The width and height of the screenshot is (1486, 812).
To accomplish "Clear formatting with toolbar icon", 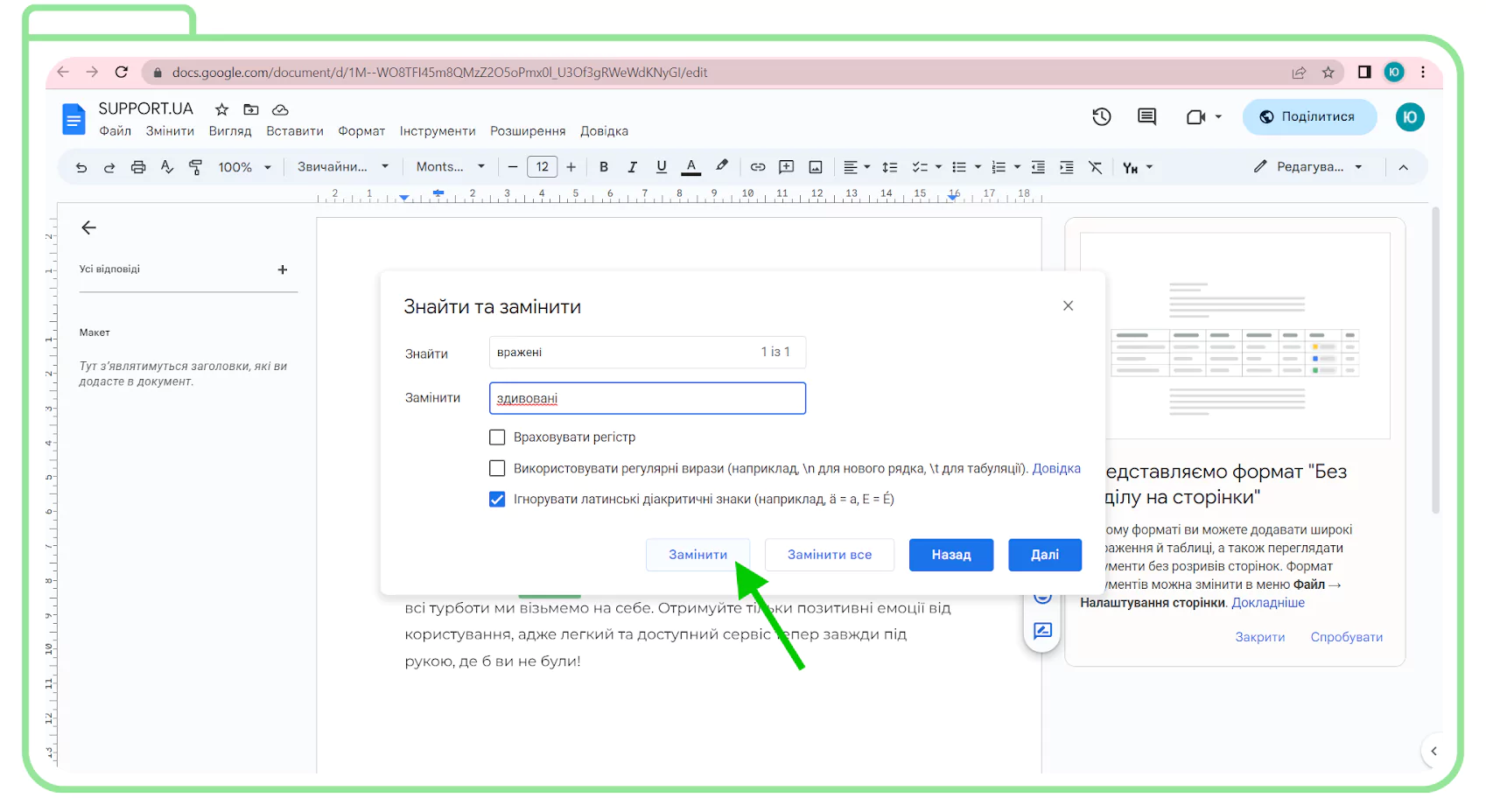I will [x=1096, y=167].
